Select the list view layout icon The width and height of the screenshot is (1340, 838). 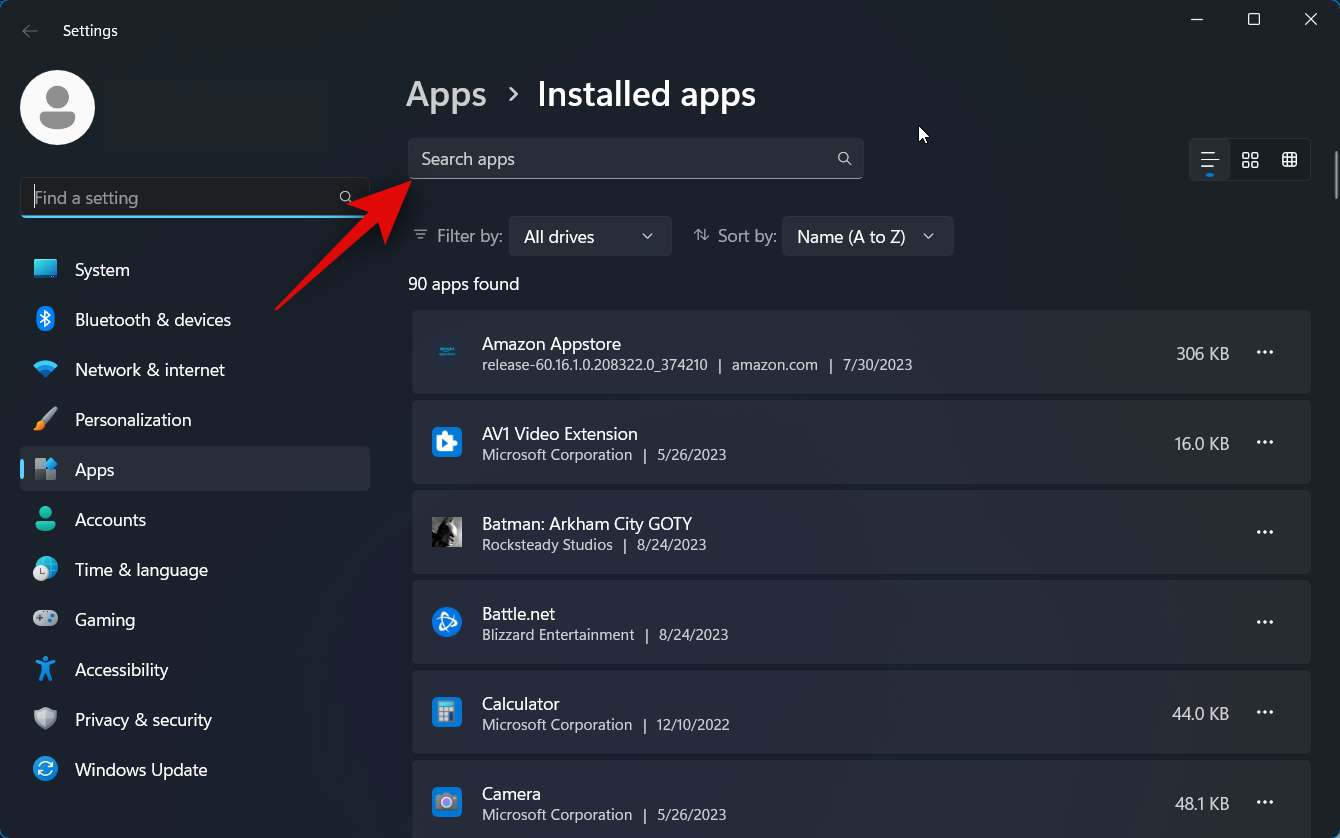(1209, 160)
